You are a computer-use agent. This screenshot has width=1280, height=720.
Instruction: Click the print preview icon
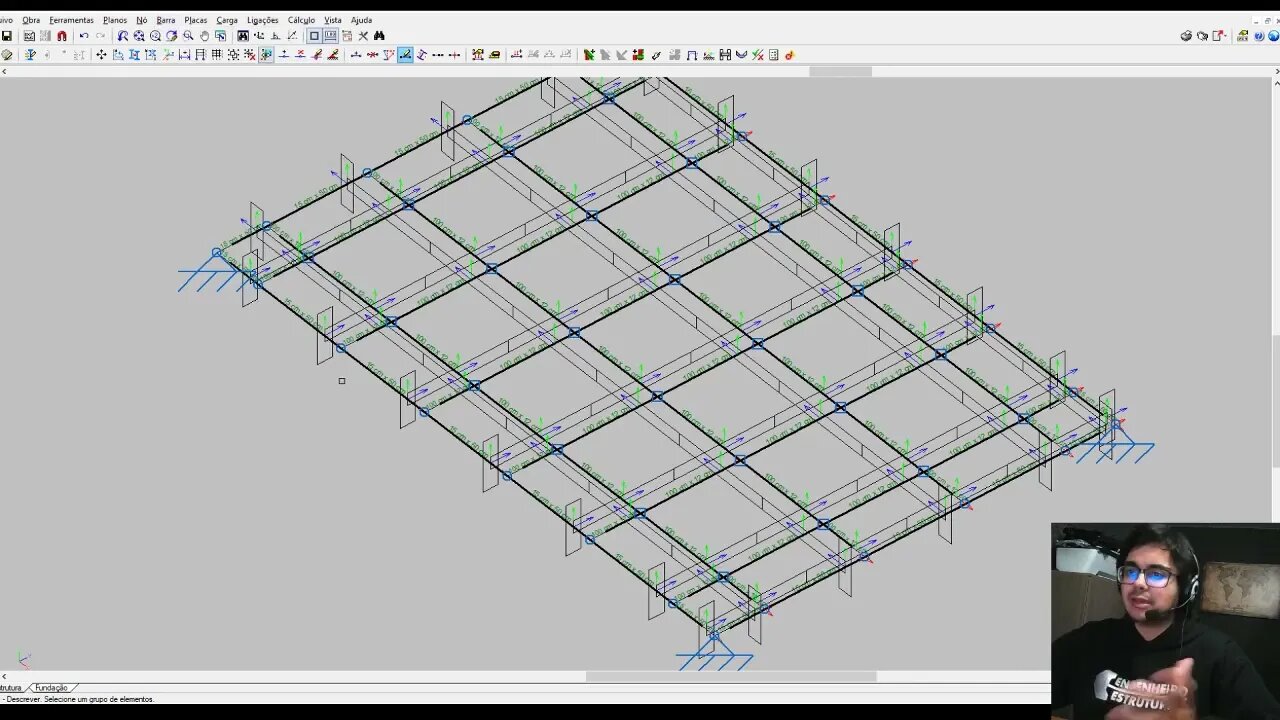point(1202,36)
